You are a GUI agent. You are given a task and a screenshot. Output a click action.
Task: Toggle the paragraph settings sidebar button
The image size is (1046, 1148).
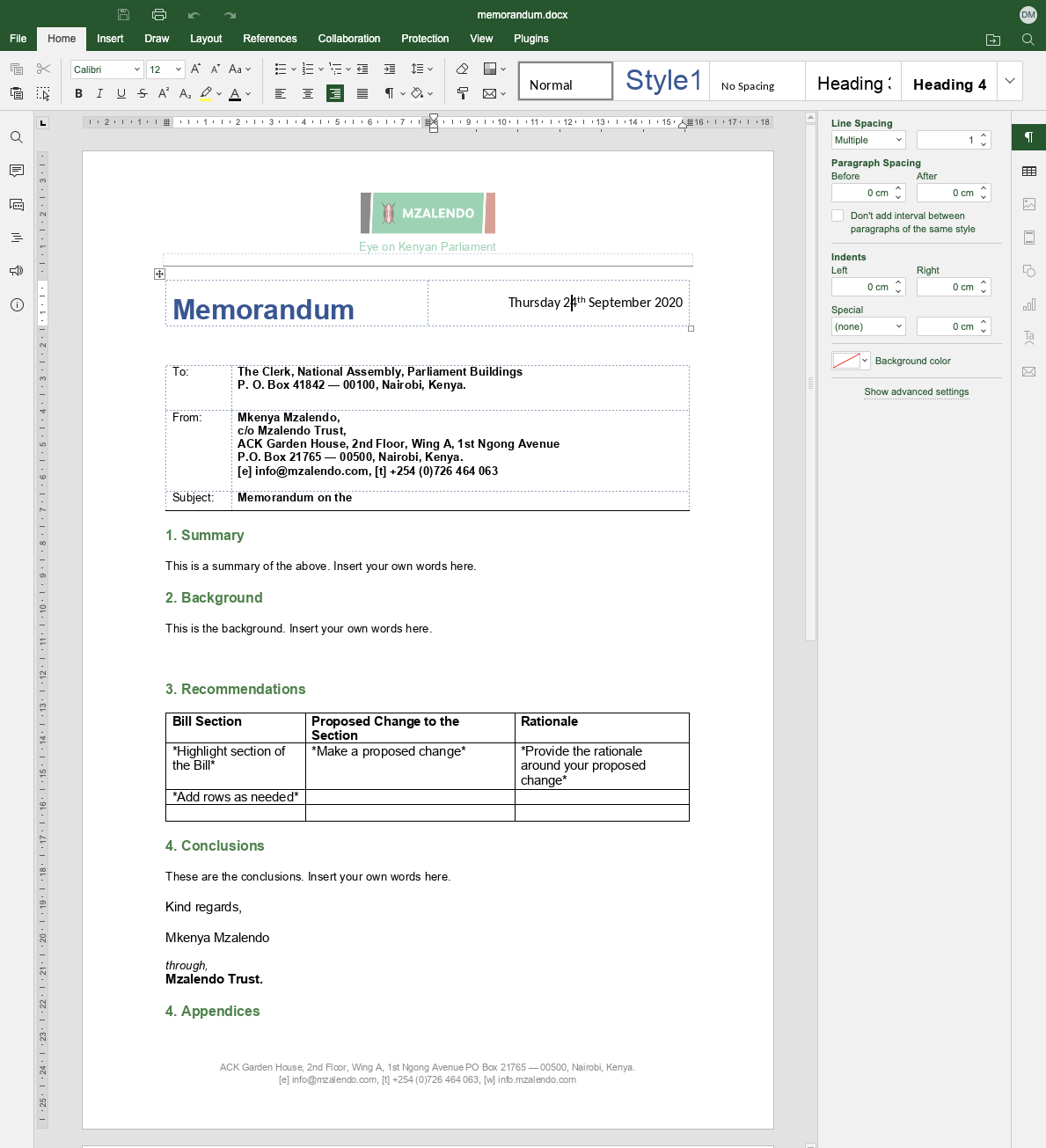click(1028, 137)
